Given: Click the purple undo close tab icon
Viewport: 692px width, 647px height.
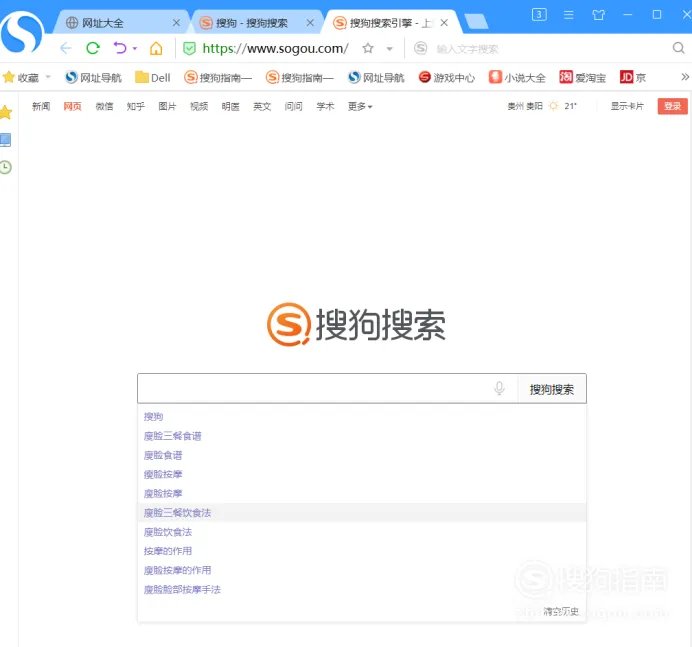Looking at the screenshot, I should pos(120,48).
